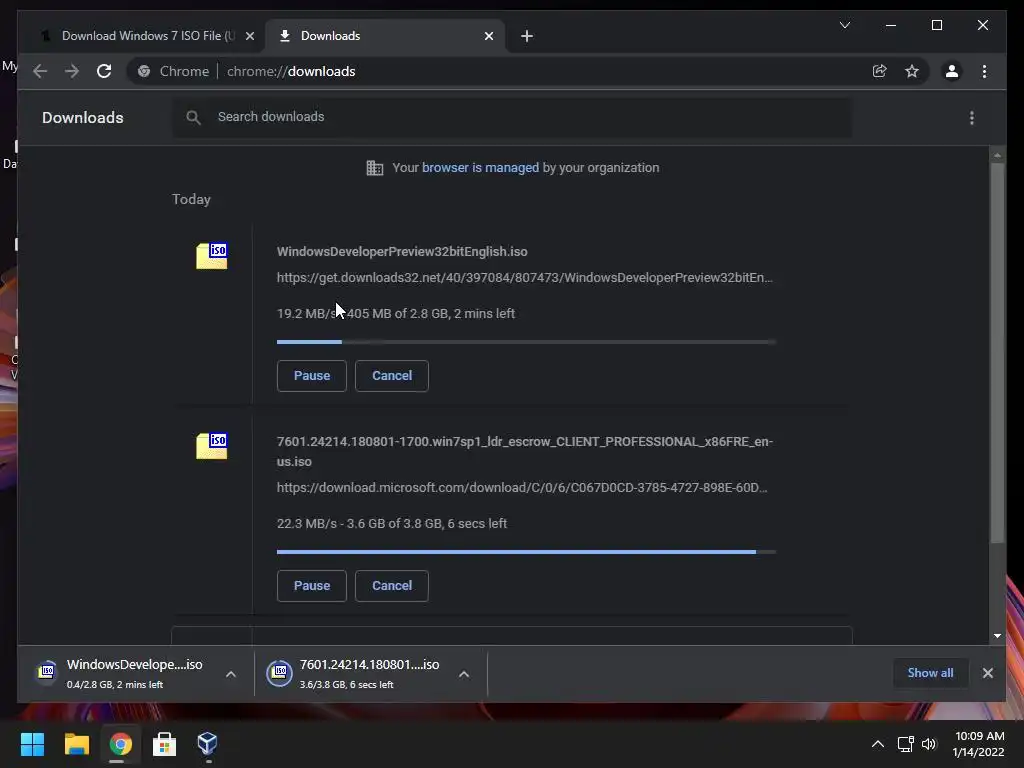Open download.microsoft.com source URL link

(x=522, y=488)
